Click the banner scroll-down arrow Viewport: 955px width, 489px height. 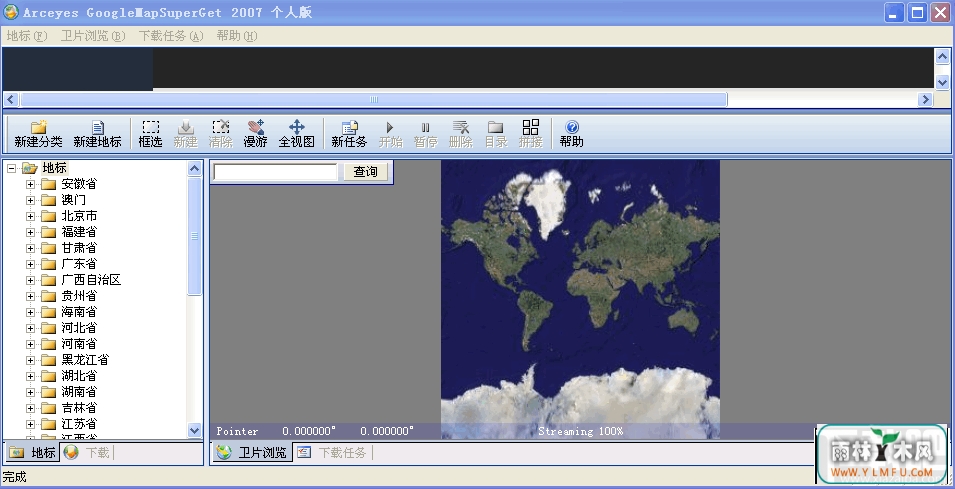tap(942, 82)
